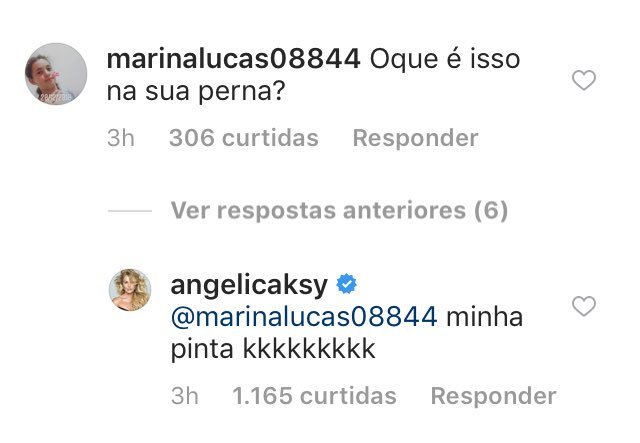Open the marinalucas08844 username in the top comment
The height and width of the screenshot is (443, 640).
233,59
